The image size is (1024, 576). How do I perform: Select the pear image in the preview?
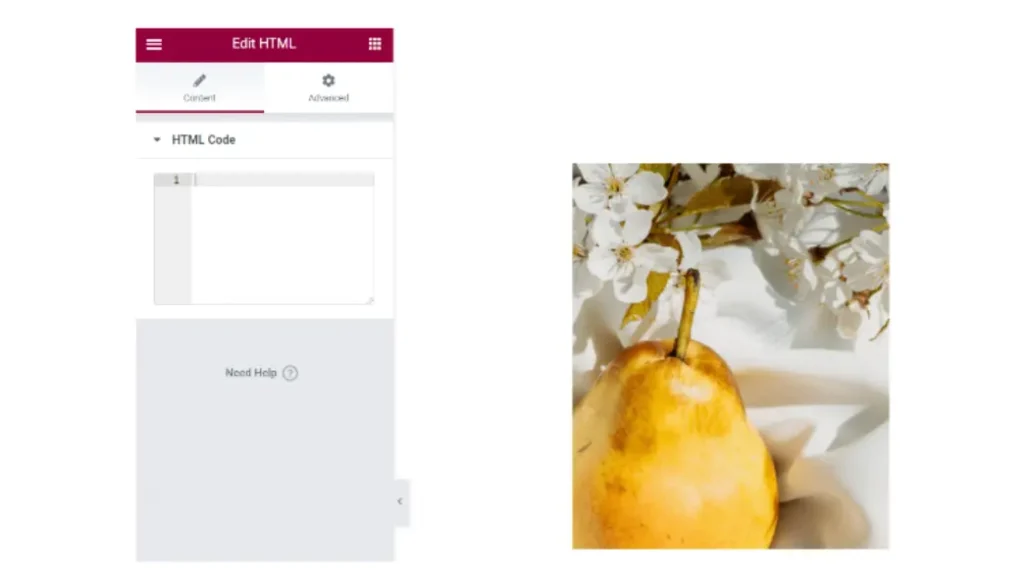pos(731,356)
